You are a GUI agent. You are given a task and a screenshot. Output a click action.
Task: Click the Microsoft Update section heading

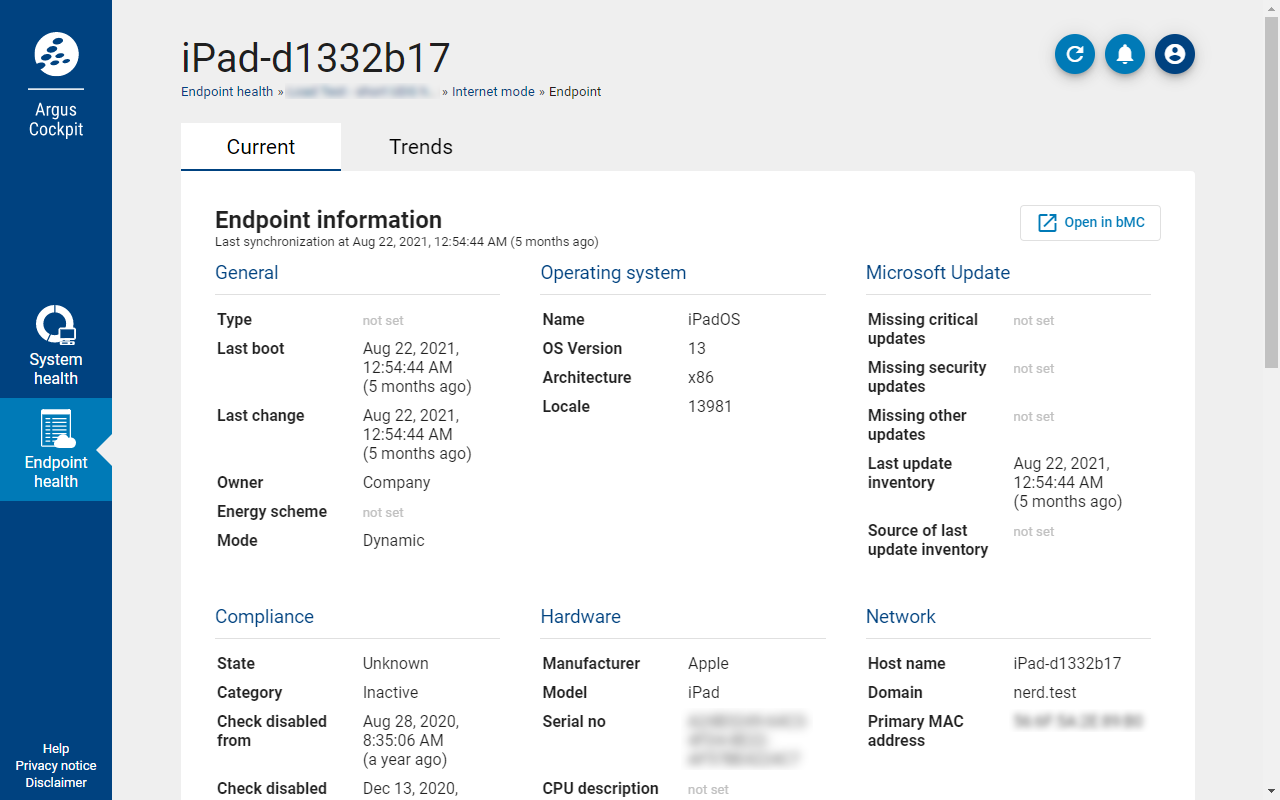(937, 273)
